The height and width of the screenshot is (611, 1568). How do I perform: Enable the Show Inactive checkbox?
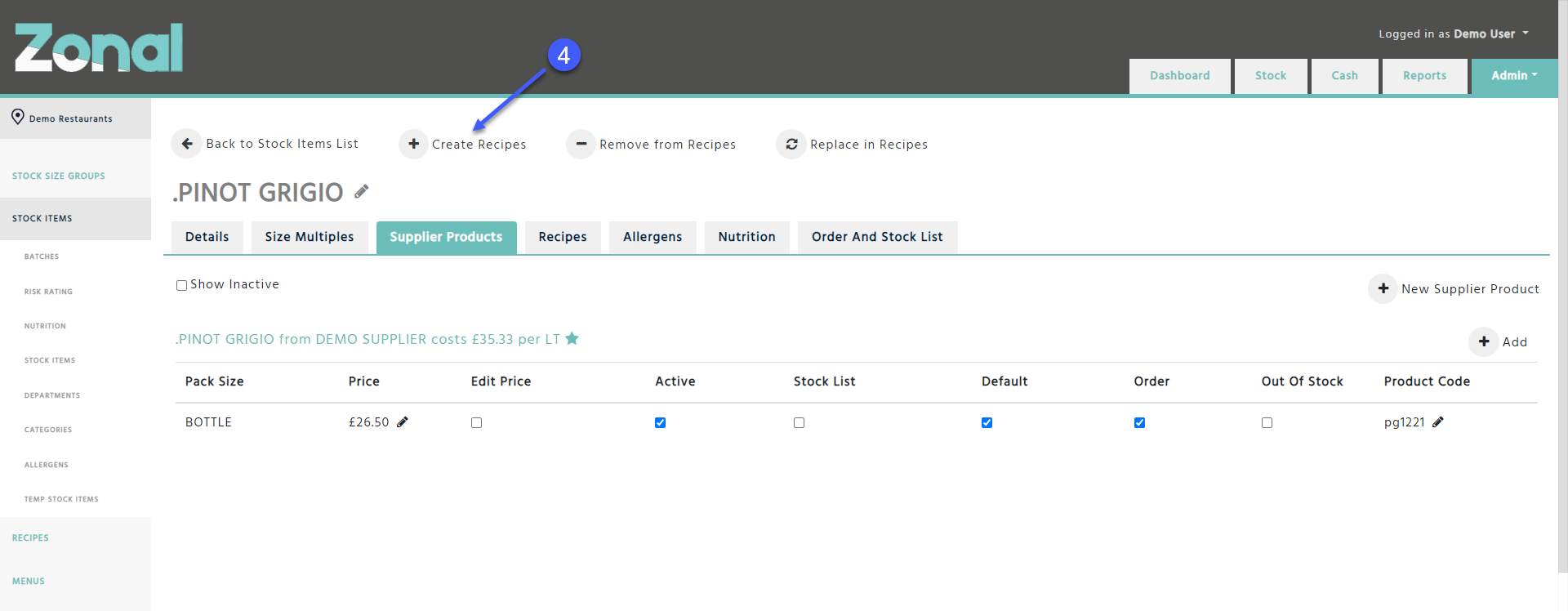tap(181, 285)
